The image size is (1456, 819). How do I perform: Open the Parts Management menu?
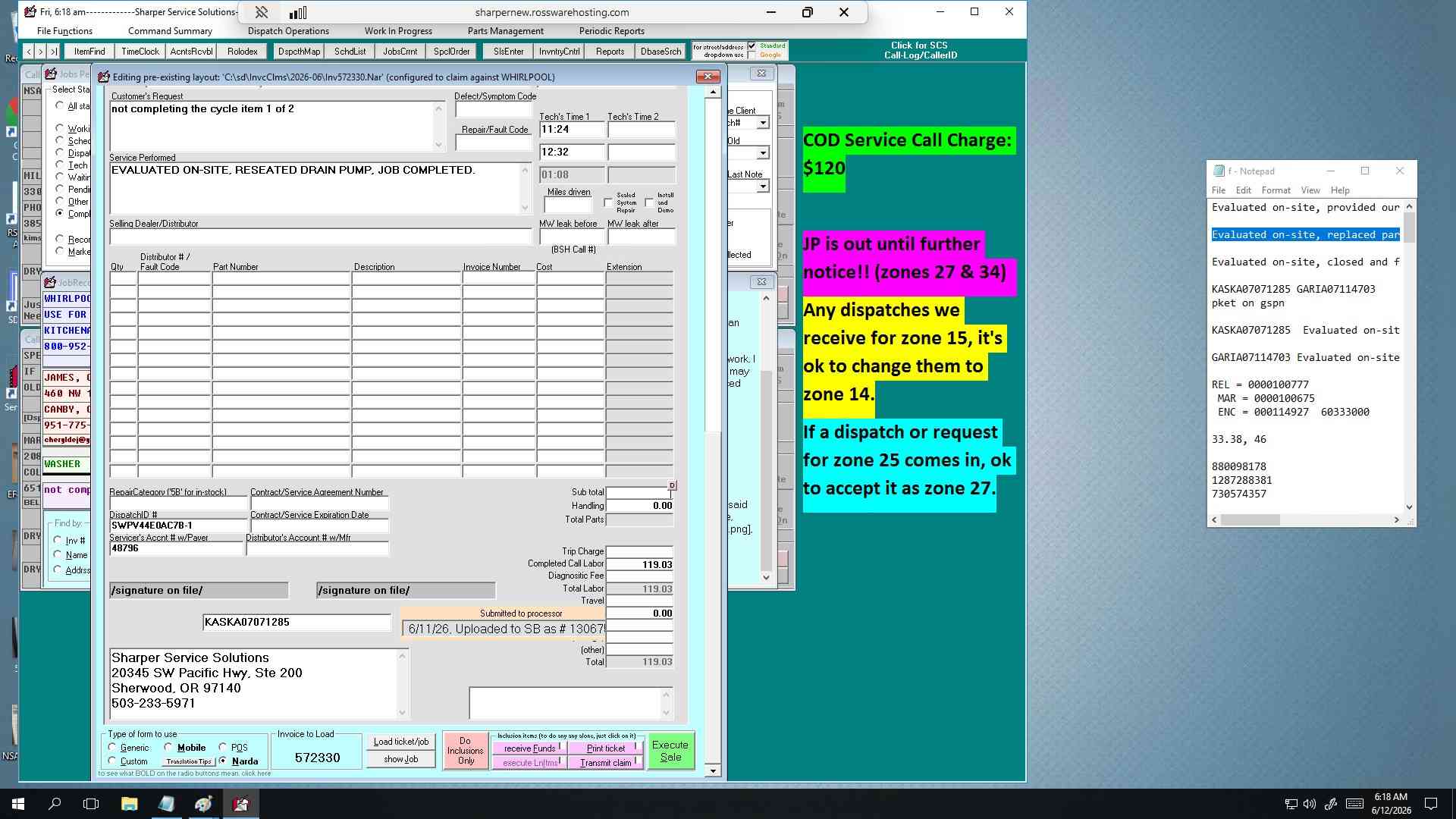point(505,31)
